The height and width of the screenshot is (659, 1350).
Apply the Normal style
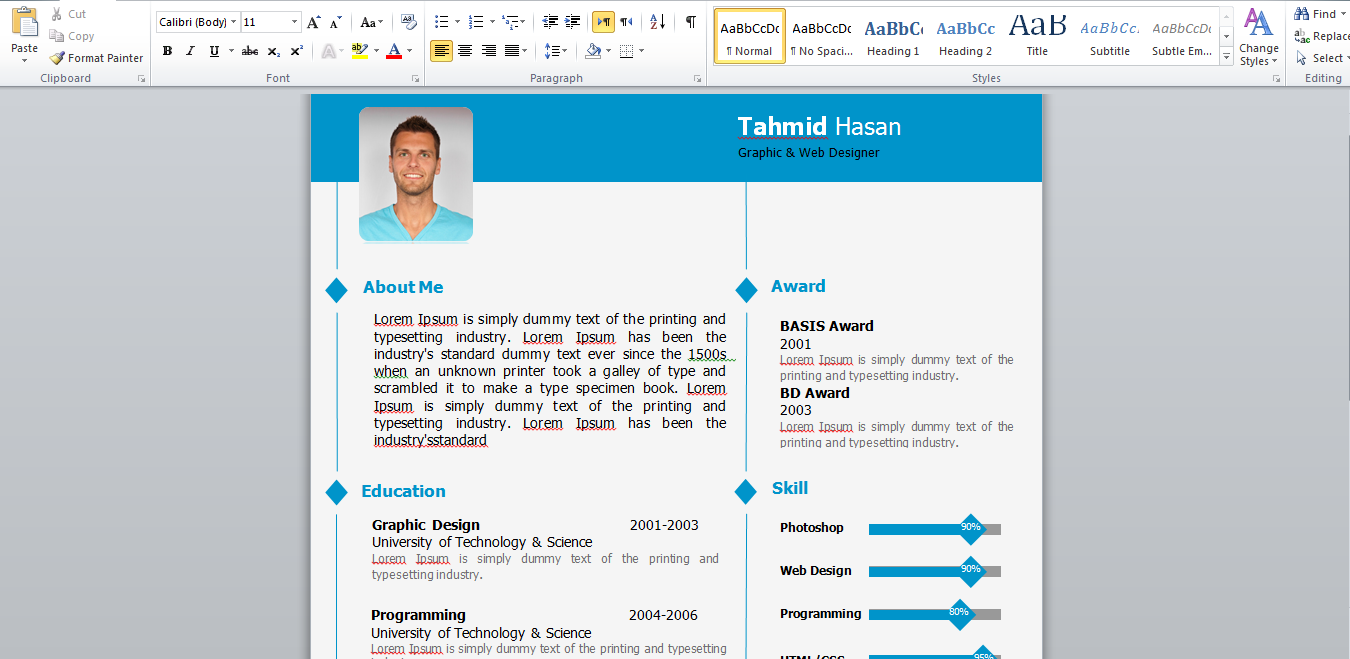tap(750, 37)
